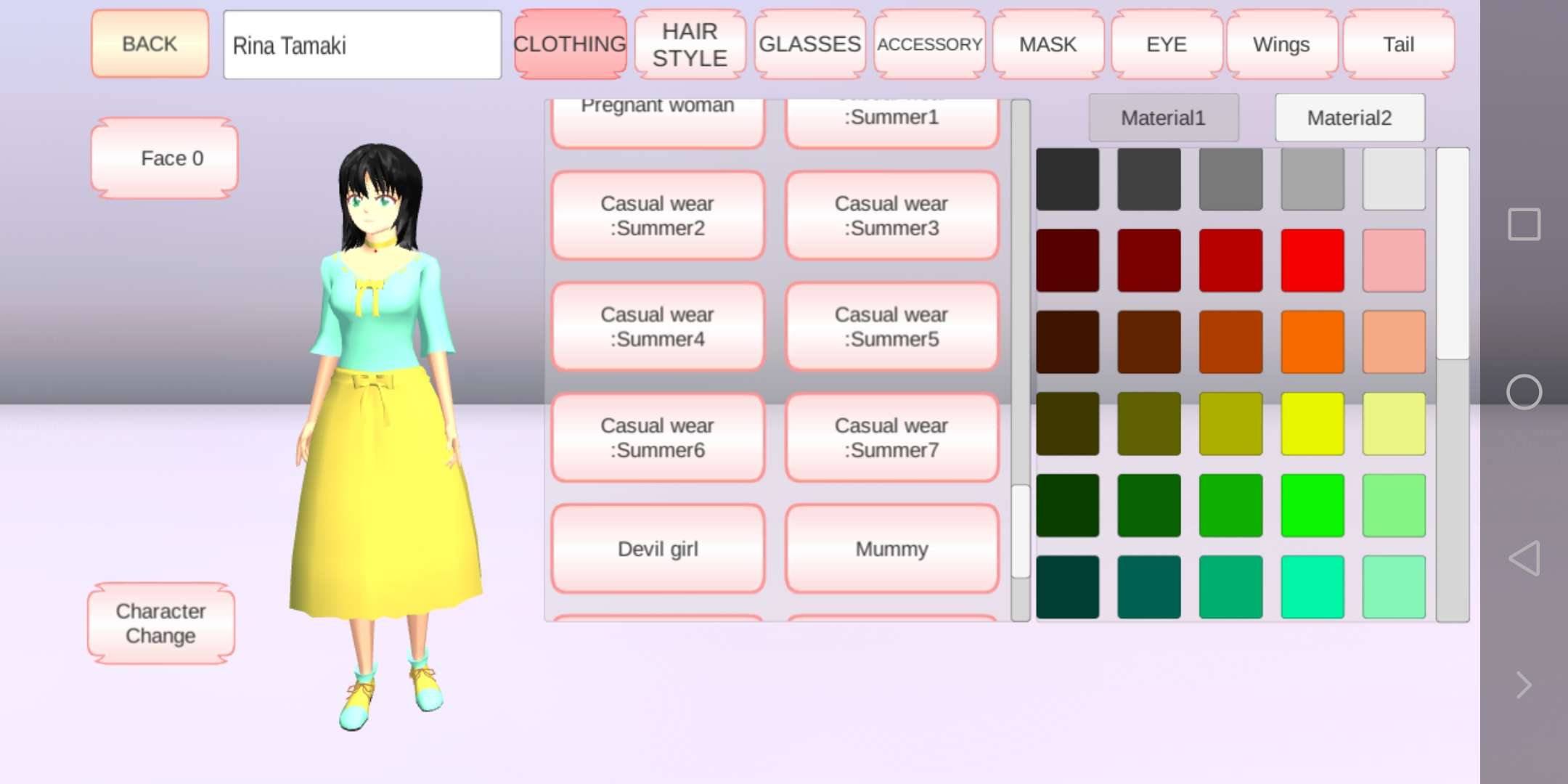Screen dimensions: 1568x784
Task: Open the Wings category
Action: [x=1281, y=44]
